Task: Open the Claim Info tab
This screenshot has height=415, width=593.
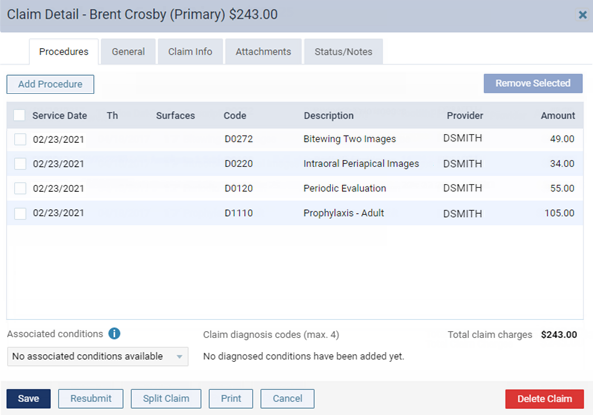Action: (190, 52)
